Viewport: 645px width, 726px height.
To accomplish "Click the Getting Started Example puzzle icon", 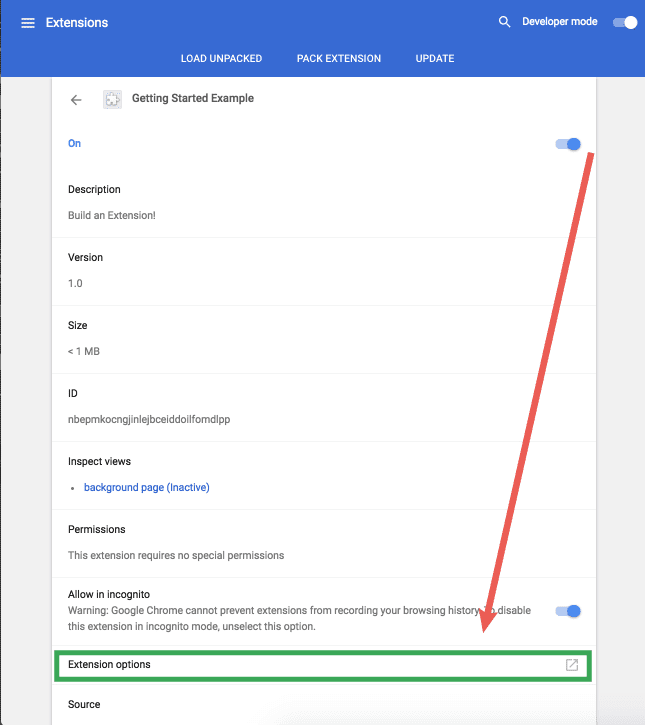I will tap(112, 100).
